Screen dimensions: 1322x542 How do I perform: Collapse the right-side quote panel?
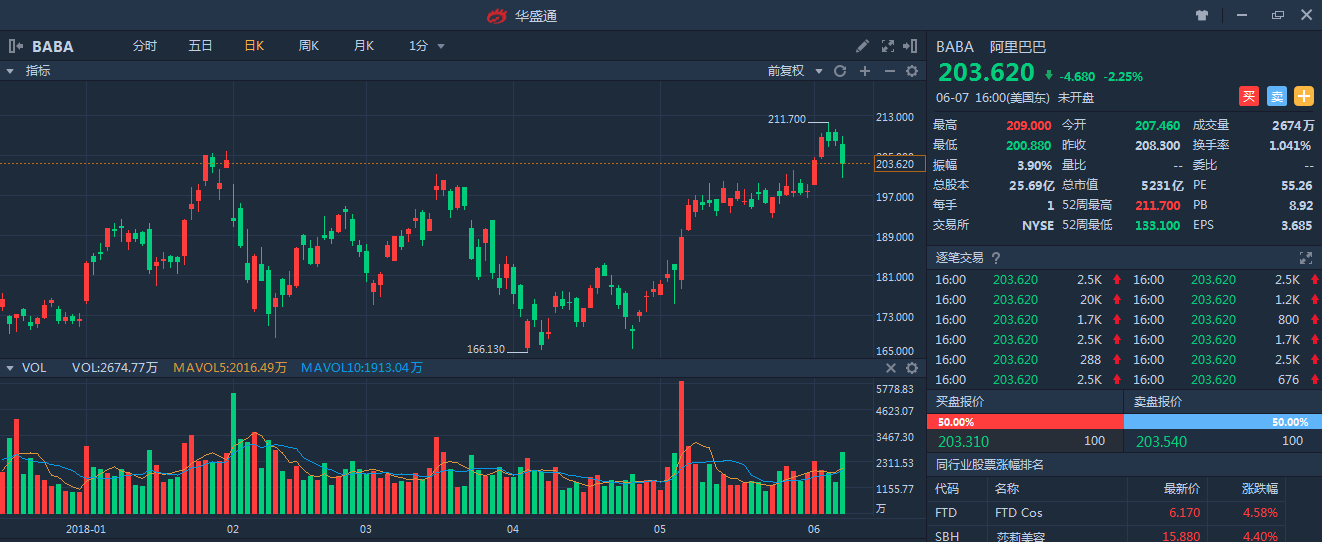tap(910, 46)
